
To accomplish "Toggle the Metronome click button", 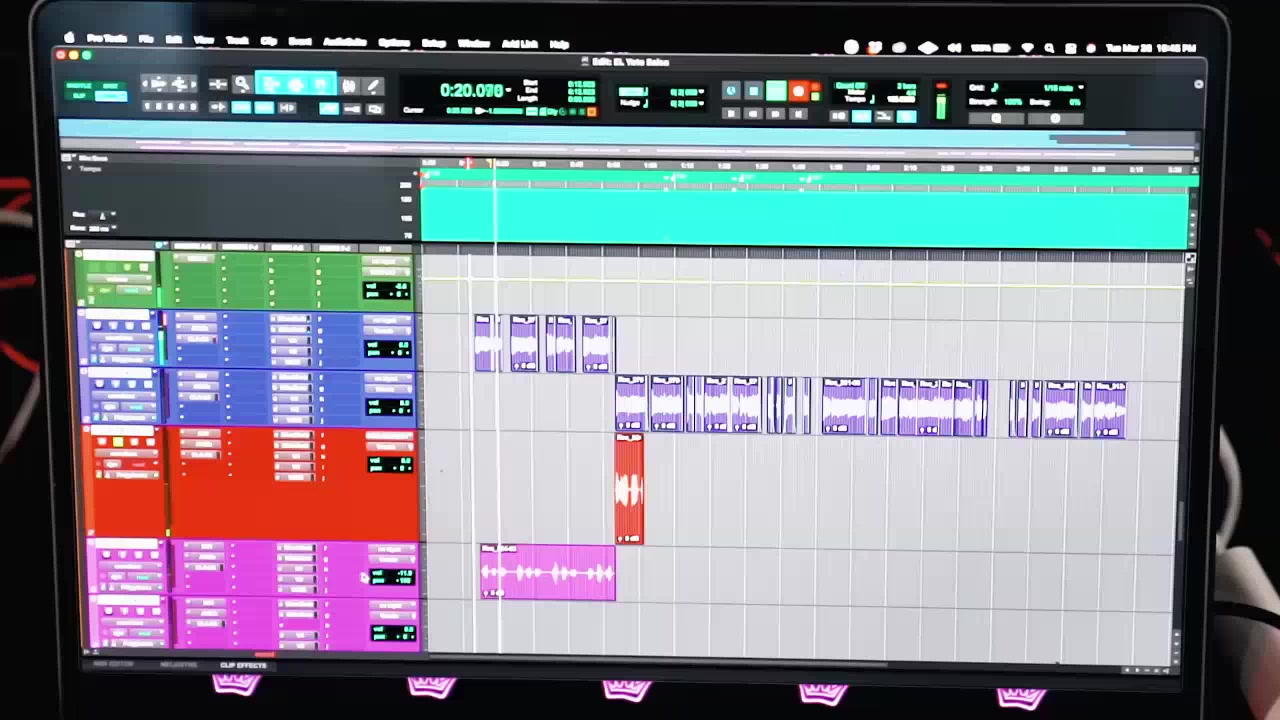I will (x=861, y=117).
